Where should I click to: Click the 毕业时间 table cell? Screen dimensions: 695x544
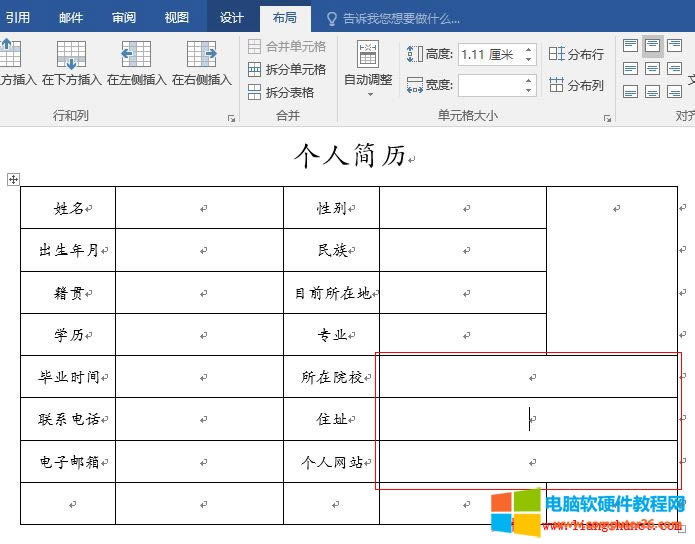tap(68, 377)
